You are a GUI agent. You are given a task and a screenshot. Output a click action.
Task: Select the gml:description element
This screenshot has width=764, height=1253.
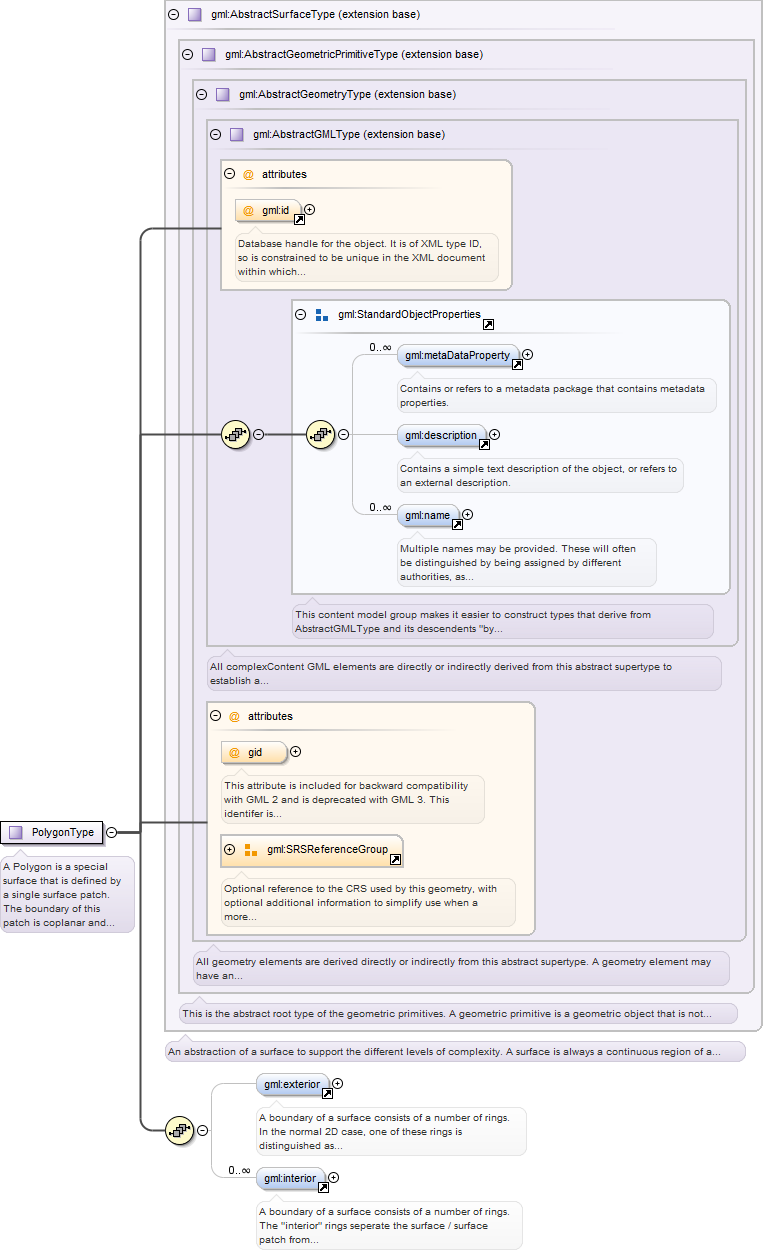[442, 436]
